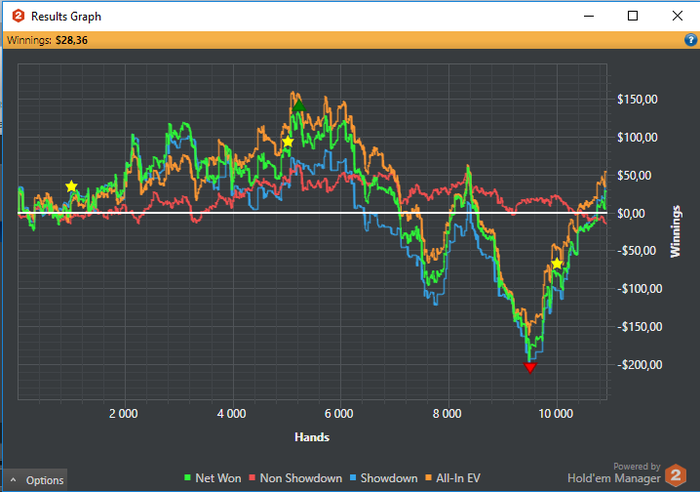Click the red Non Showdown color swatch
Image resolution: width=700 pixels, height=492 pixels.
point(252,478)
